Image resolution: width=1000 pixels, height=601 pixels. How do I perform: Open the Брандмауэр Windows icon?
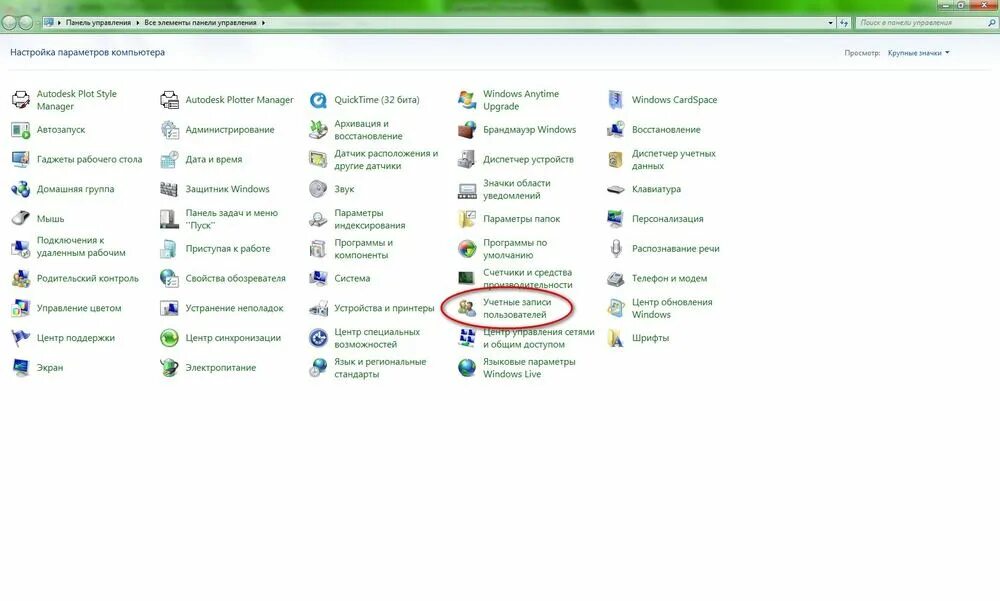pos(467,130)
